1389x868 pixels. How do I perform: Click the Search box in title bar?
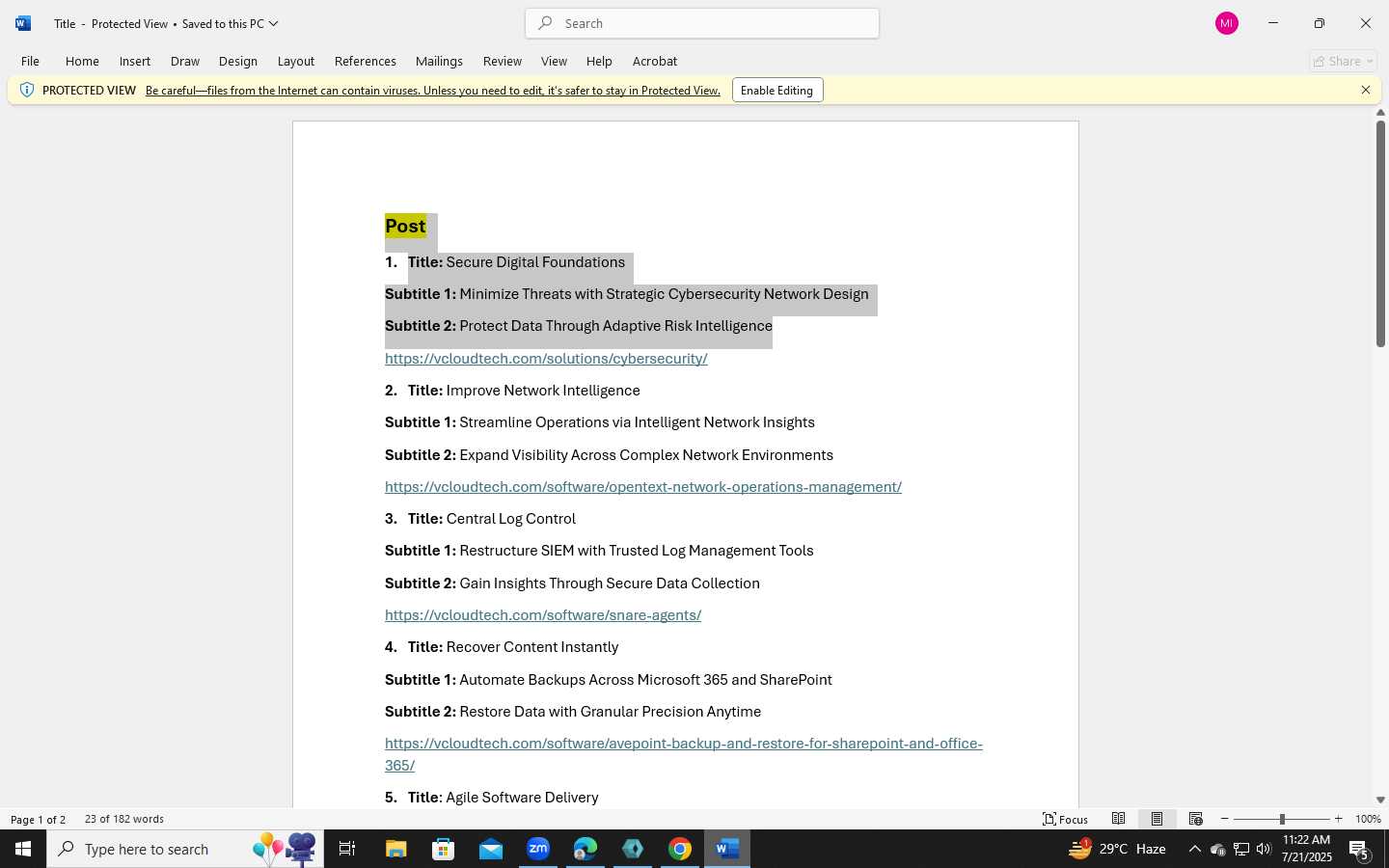(x=702, y=23)
